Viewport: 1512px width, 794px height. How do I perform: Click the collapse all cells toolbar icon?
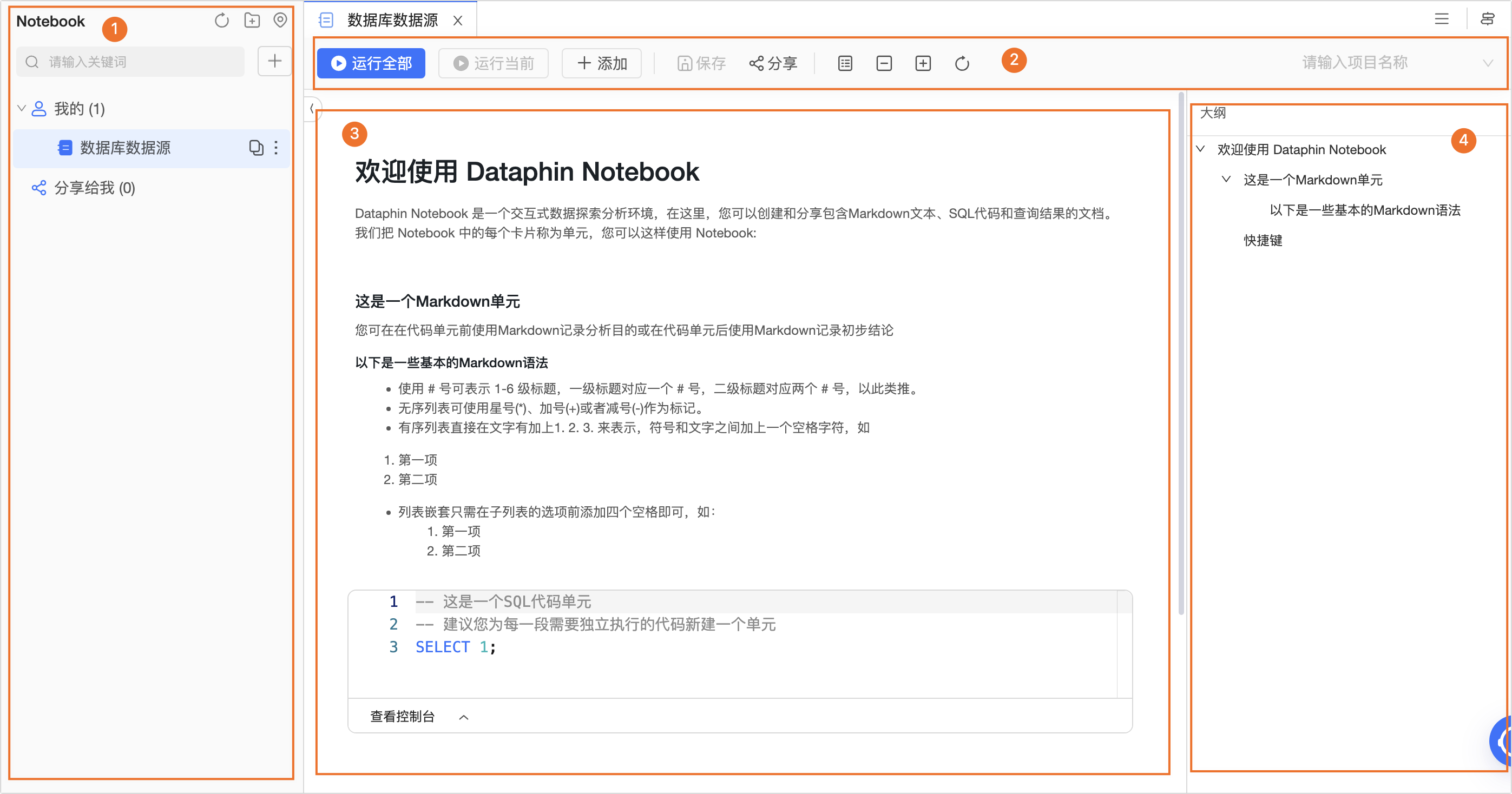pos(884,63)
